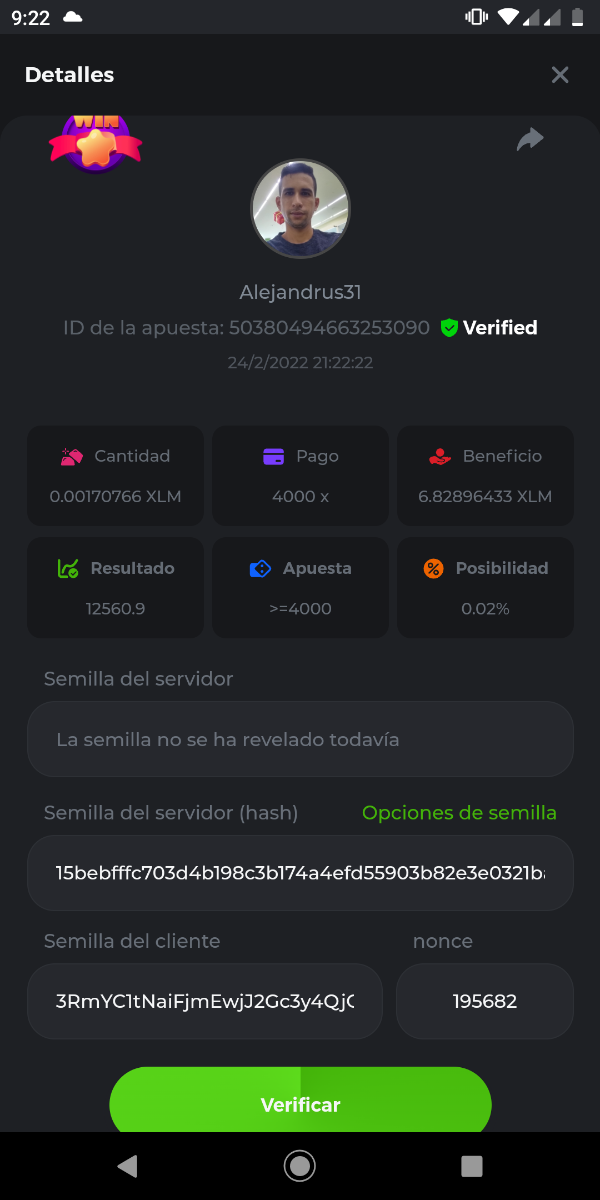Select the nonce value field
The image size is (600, 1200).
click(485, 1001)
